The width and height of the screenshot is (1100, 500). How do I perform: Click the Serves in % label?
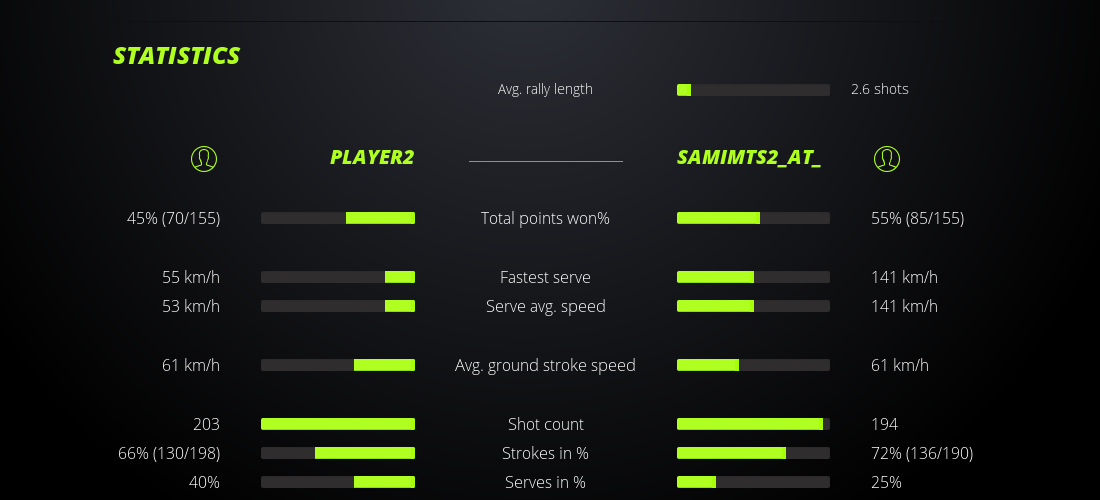pos(545,482)
